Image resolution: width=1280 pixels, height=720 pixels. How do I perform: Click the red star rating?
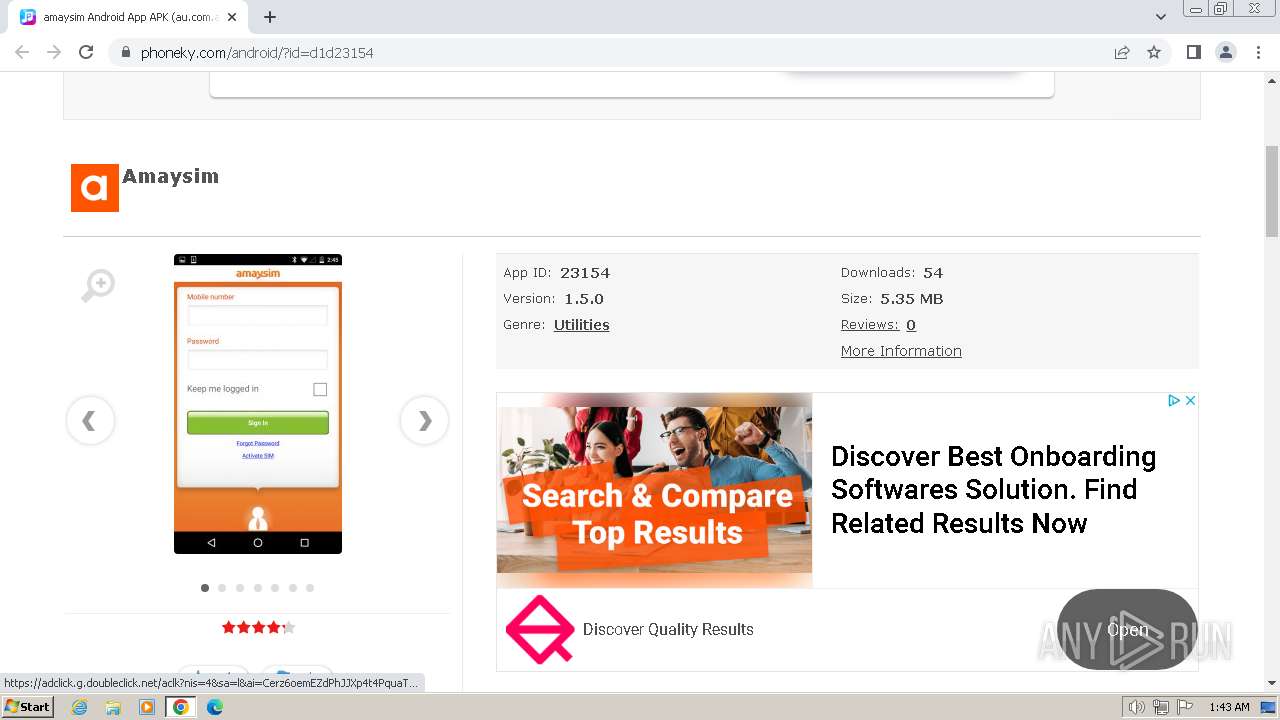(x=258, y=628)
